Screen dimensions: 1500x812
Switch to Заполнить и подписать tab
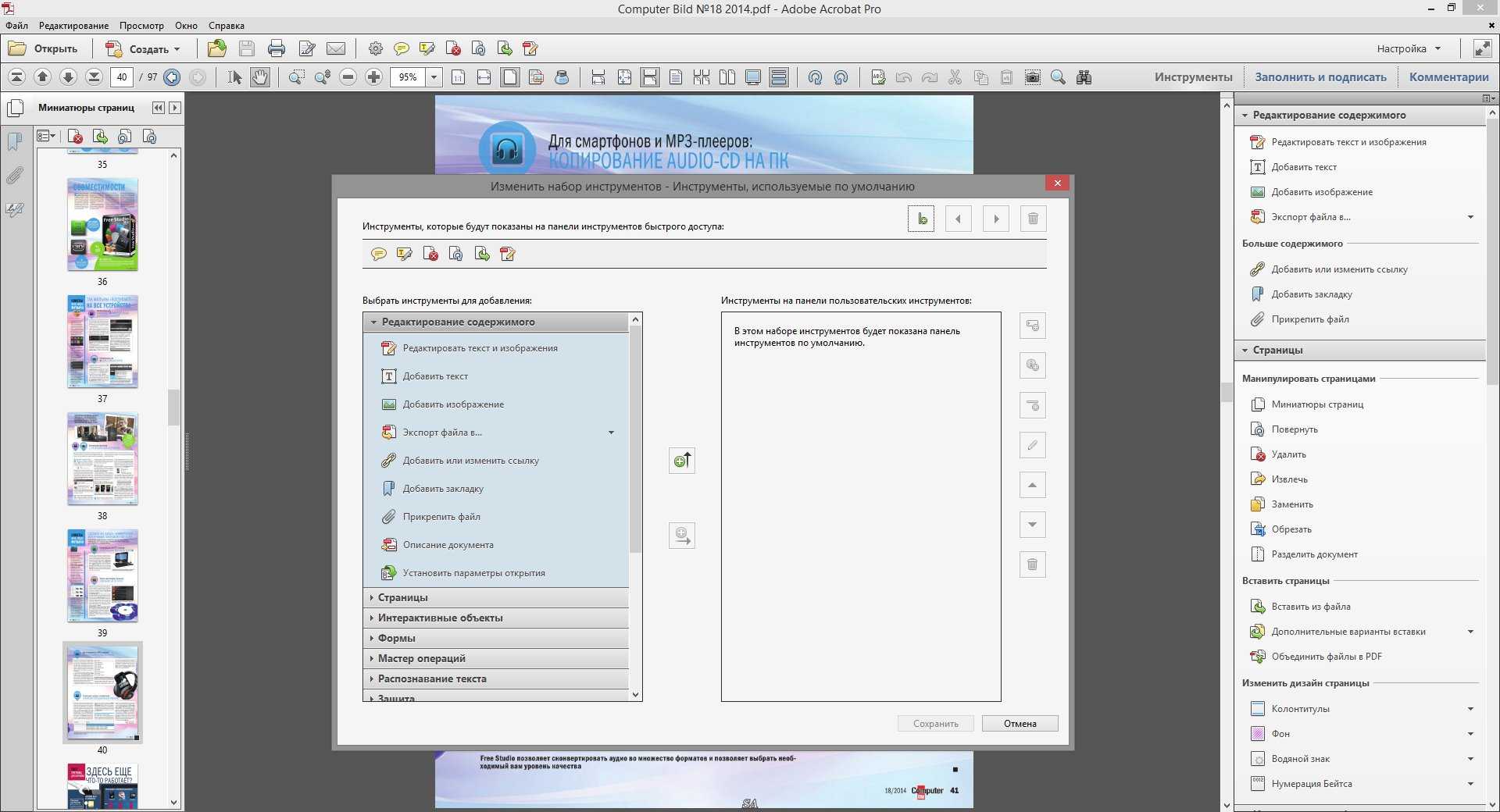[x=1320, y=77]
